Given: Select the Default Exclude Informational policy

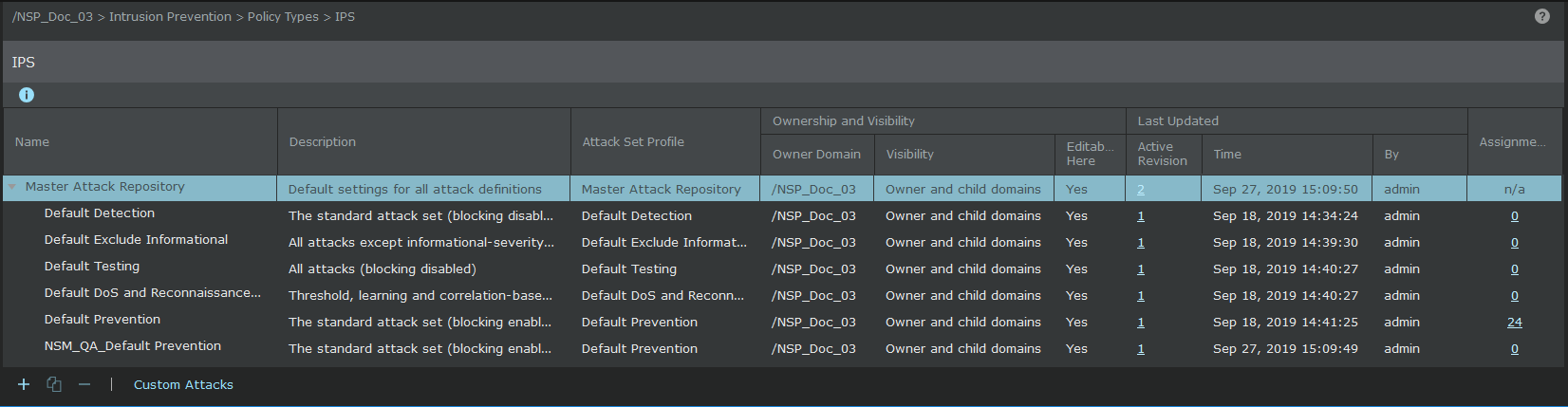Looking at the screenshot, I should 783,241.
